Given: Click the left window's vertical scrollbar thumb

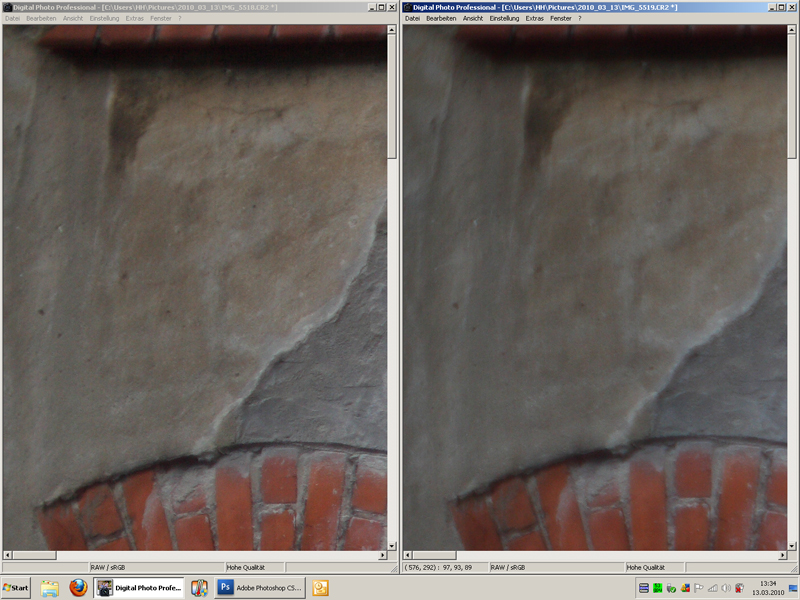Looking at the screenshot, I should click(x=393, y=95).
